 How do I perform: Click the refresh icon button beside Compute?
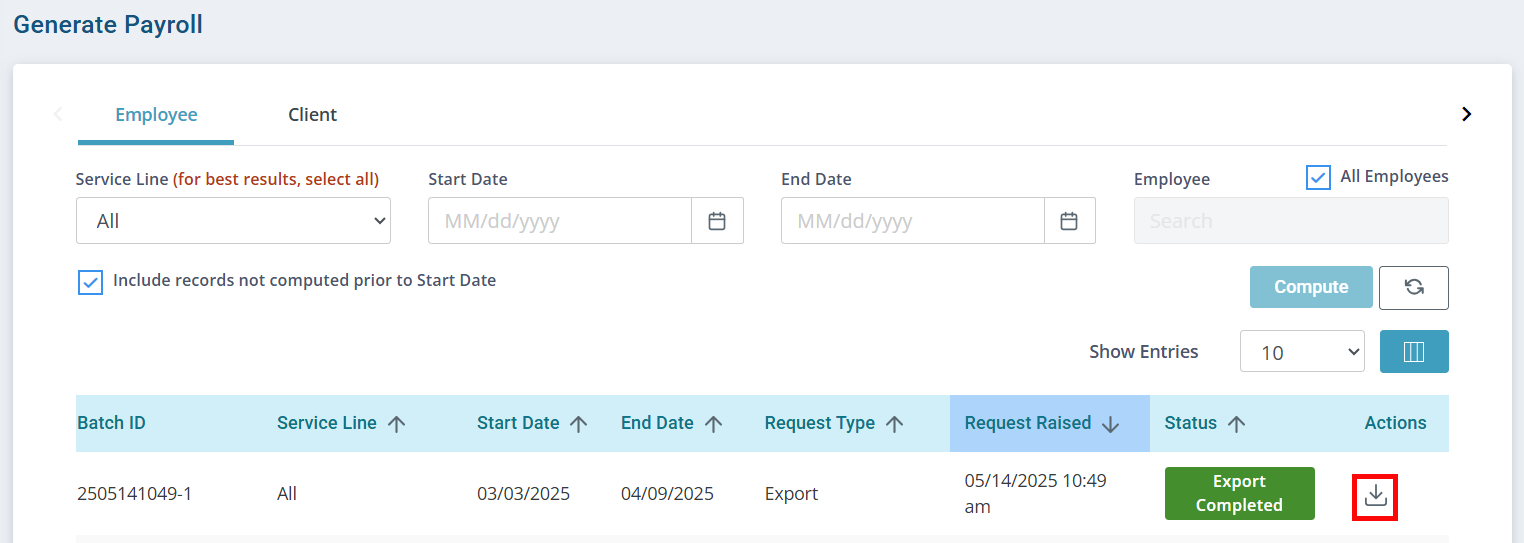[x=1413, y=287]
